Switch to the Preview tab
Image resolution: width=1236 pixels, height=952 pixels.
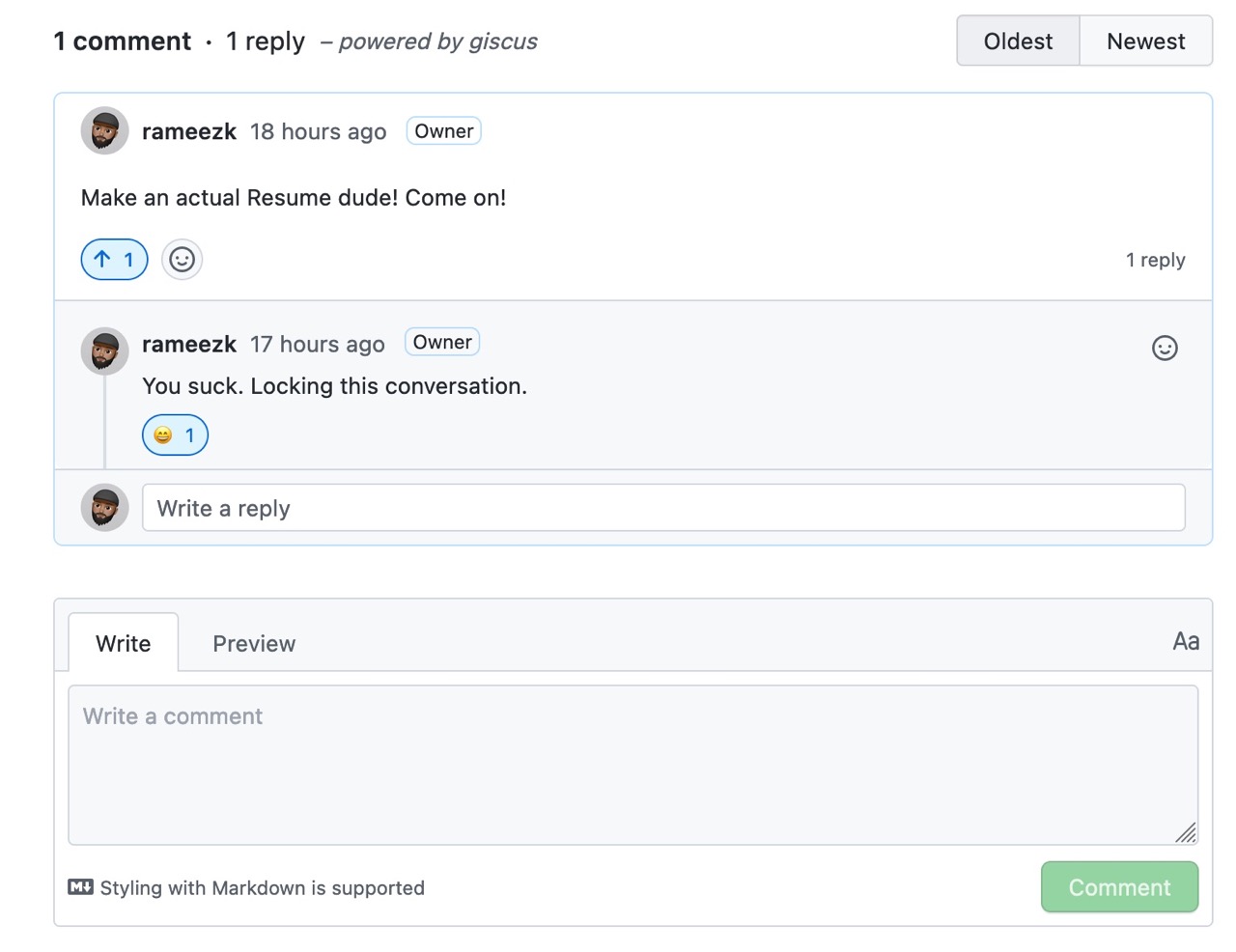point(254,643)
